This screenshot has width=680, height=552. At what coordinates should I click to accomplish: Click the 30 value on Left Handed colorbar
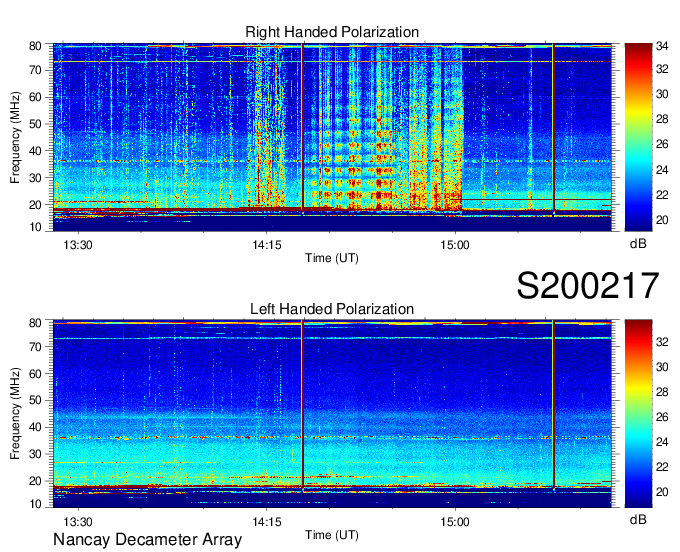(x=662, y=367)
